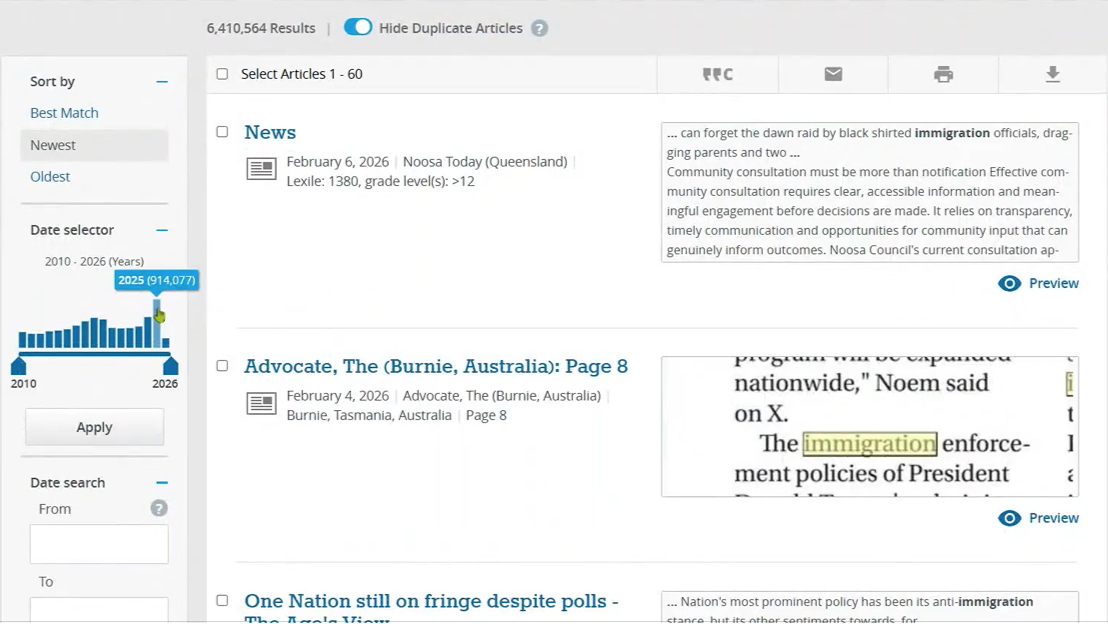Email selected articles via envelope icon
Viewport: 1108px width, 624px height.
tap(833, 74)
